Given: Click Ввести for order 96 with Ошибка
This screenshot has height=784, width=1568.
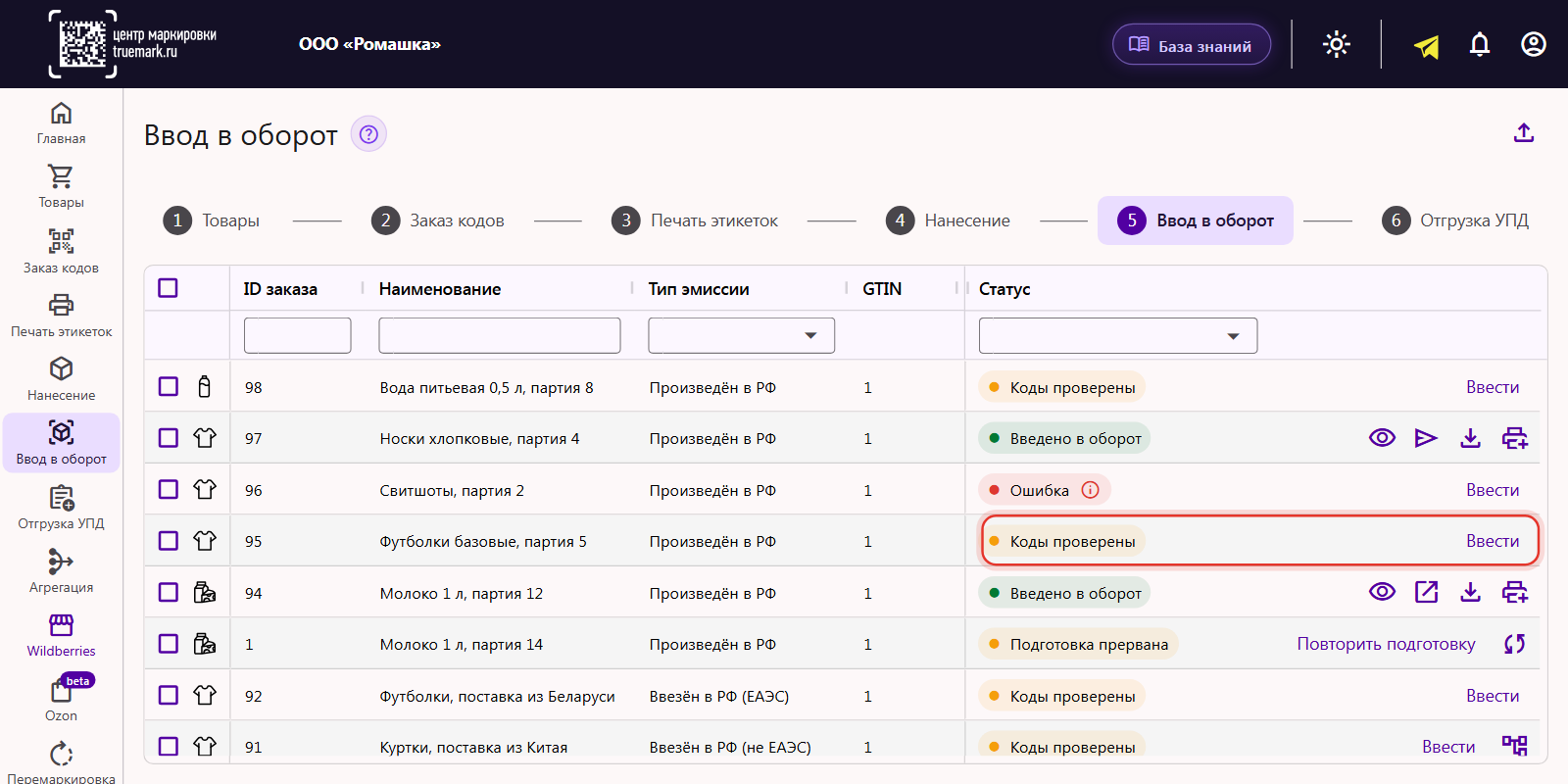Looking at the screenshot, I should tap(1493, 490).
